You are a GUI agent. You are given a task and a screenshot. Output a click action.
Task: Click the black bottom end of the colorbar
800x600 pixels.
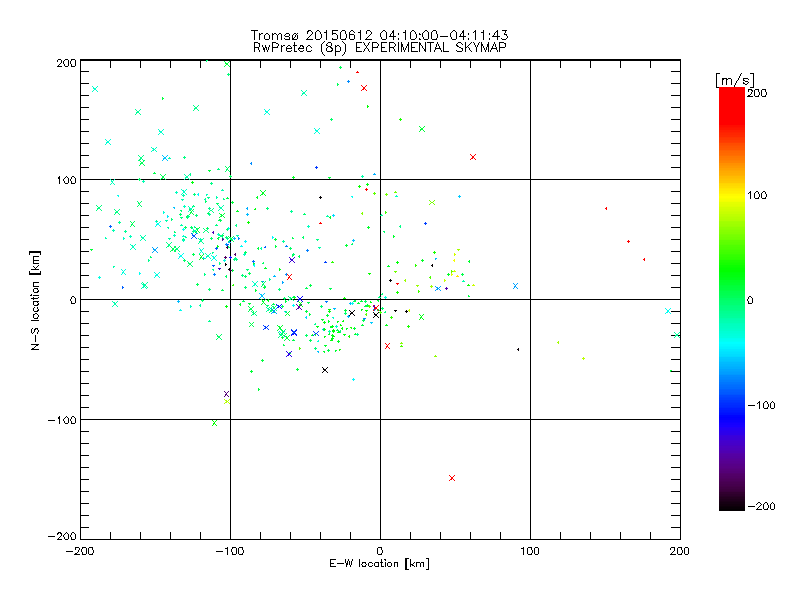point(732,503)
